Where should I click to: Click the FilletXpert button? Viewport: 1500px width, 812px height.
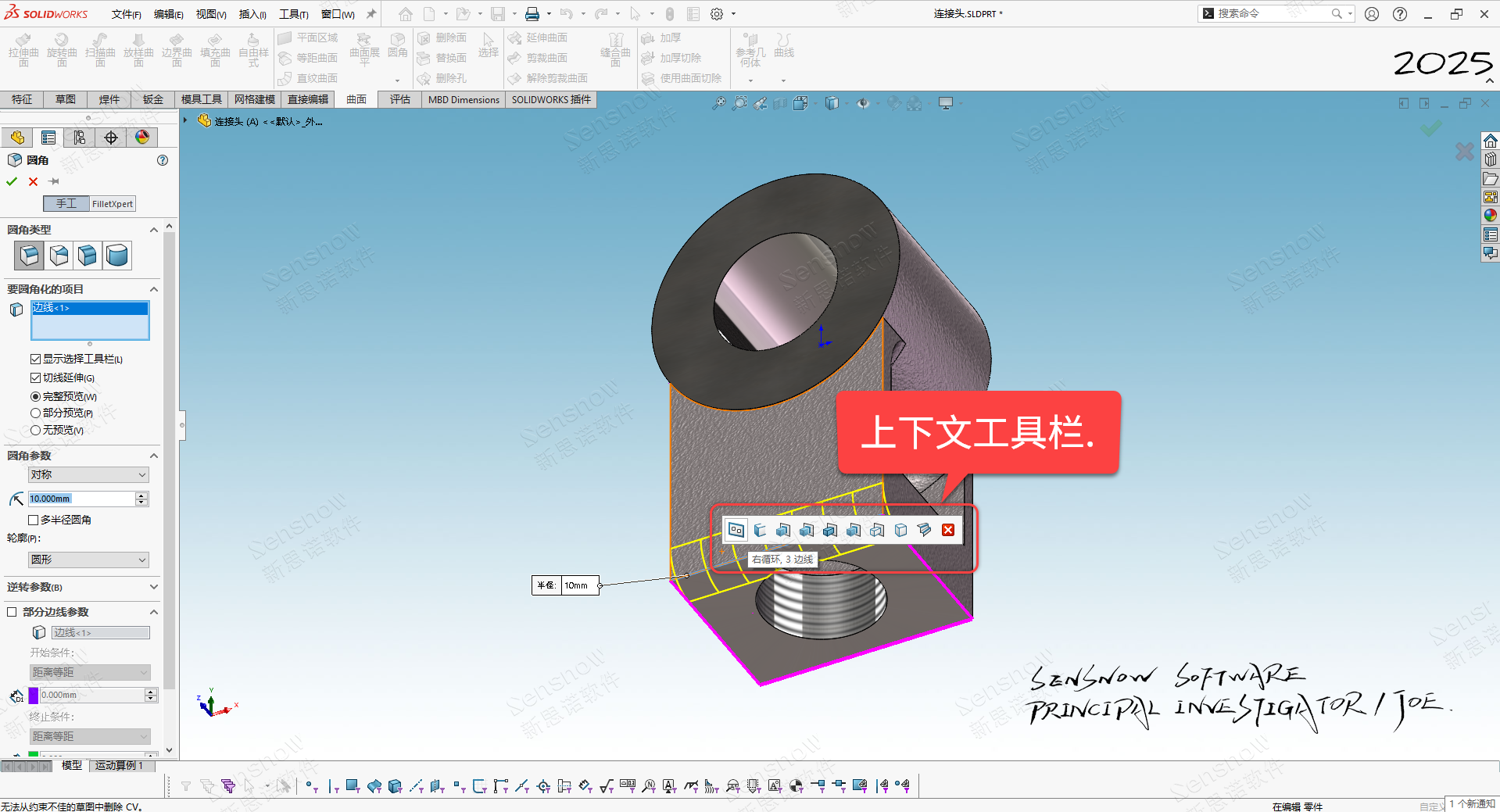coord(113,204)
